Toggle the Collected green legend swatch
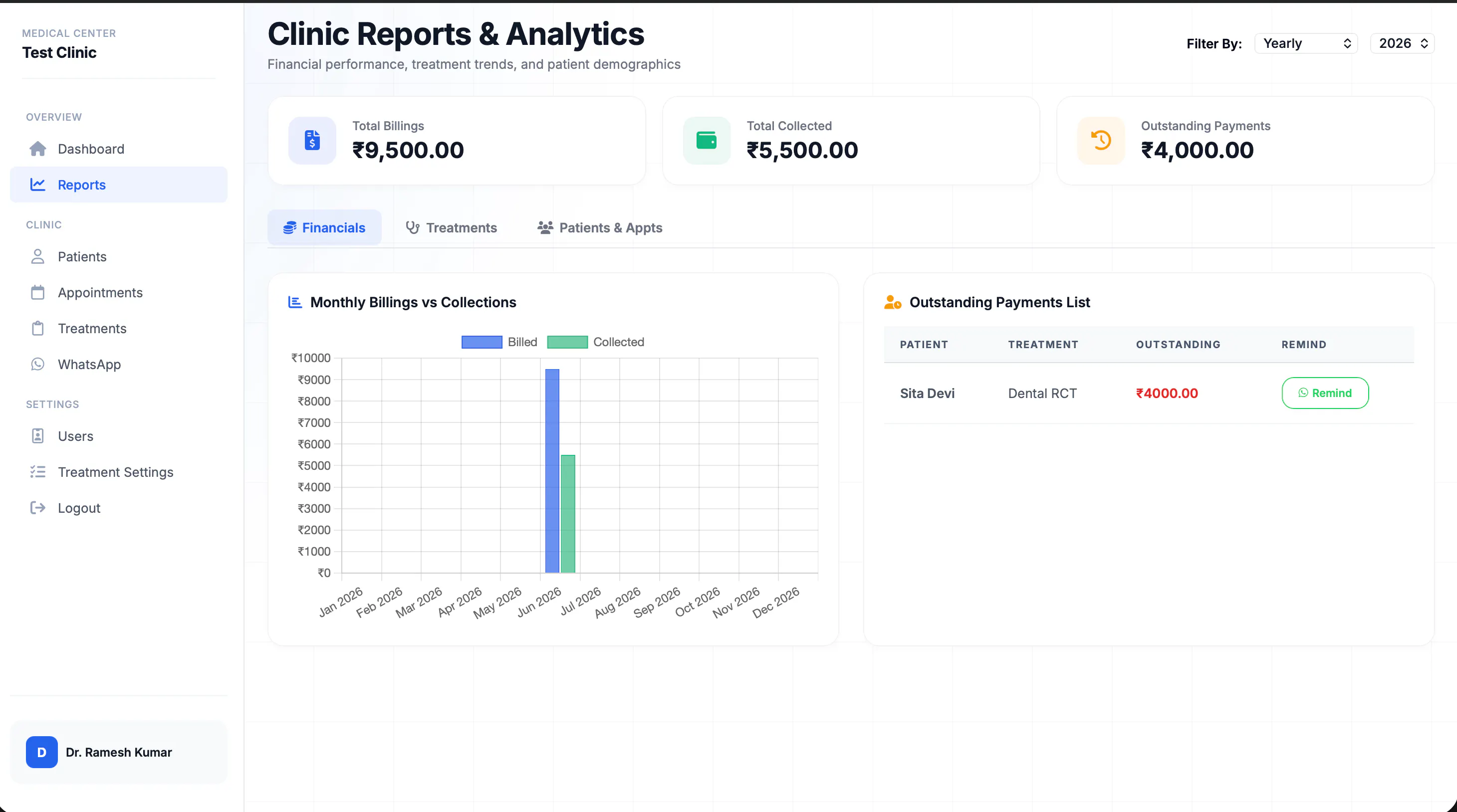1457x812 pixels. tap(567, 342)
